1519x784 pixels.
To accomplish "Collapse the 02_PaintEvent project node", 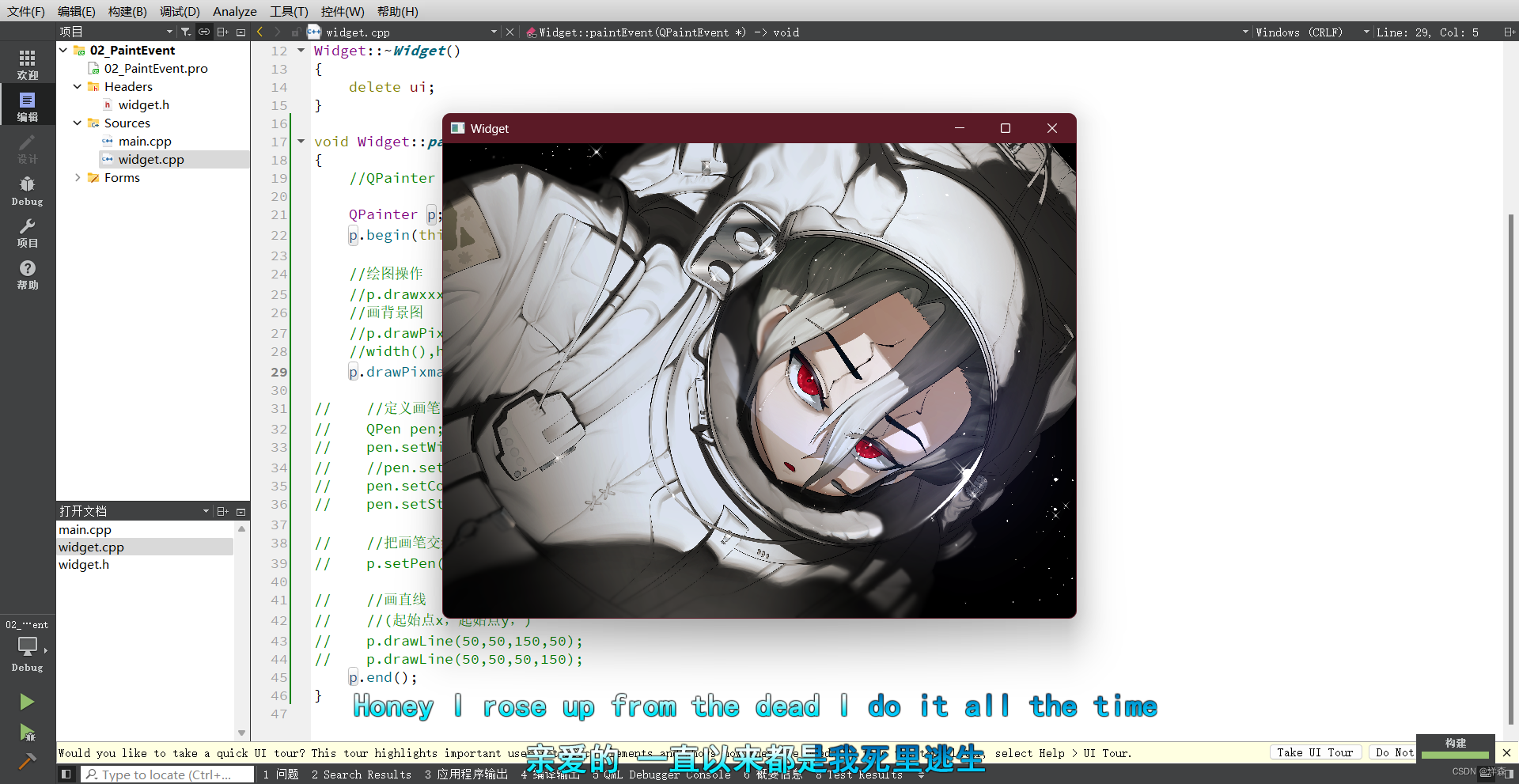I will pyautogui.click(x=63, y=50).
